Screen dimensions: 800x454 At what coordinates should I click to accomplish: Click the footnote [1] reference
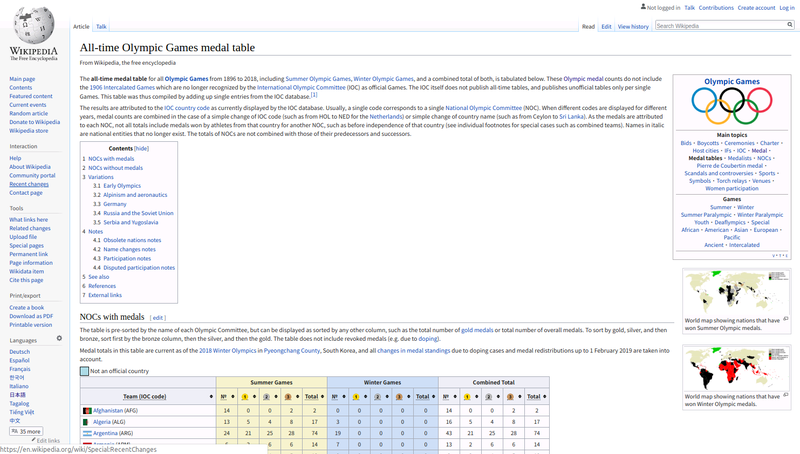pos(314,95)
